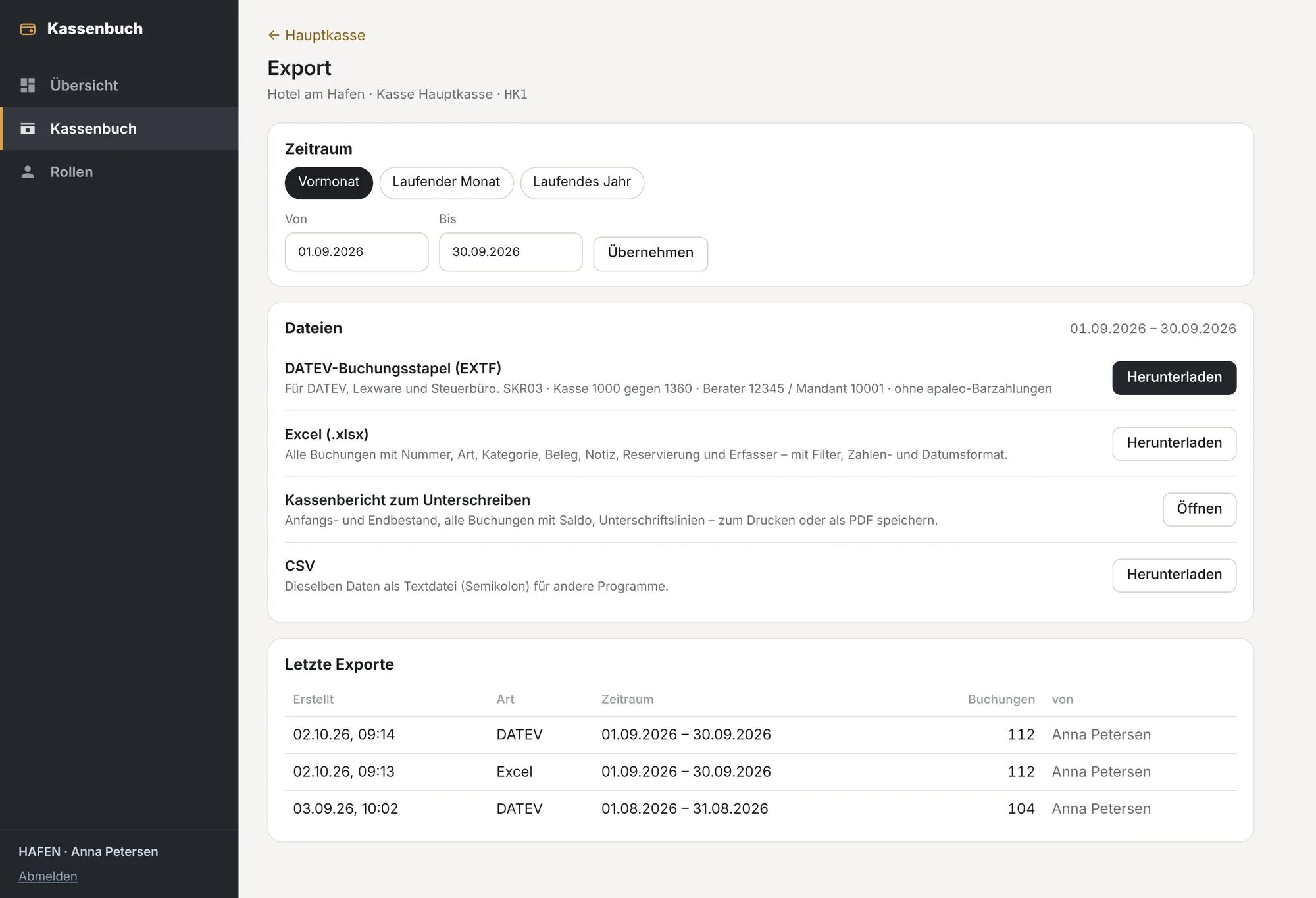Viewport: 1316px width, 898px height.
Task: Apply the date range with Übernehmen
Action: (650, 253)
